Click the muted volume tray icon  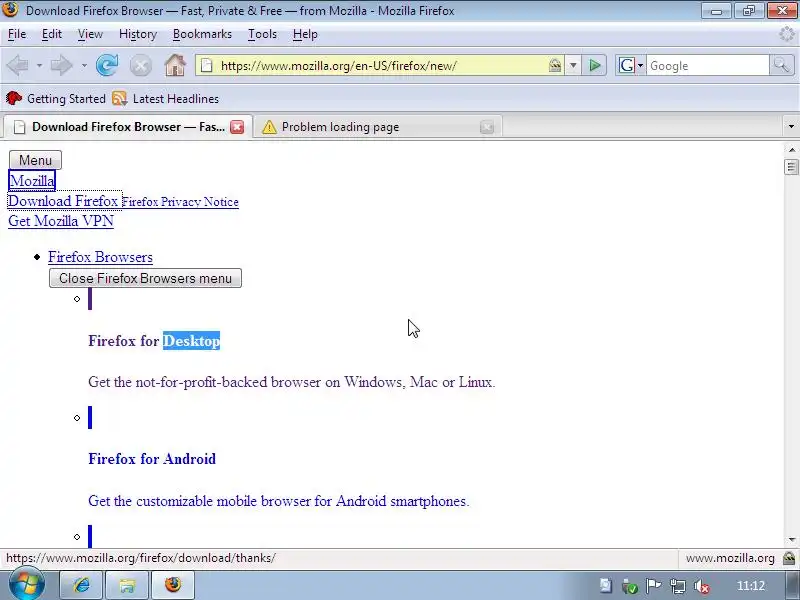(702, 586)
